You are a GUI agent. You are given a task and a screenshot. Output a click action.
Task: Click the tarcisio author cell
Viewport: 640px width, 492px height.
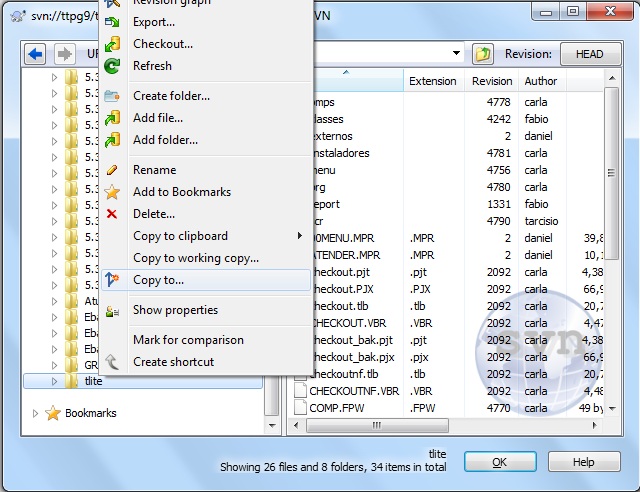tap(541, 221)
